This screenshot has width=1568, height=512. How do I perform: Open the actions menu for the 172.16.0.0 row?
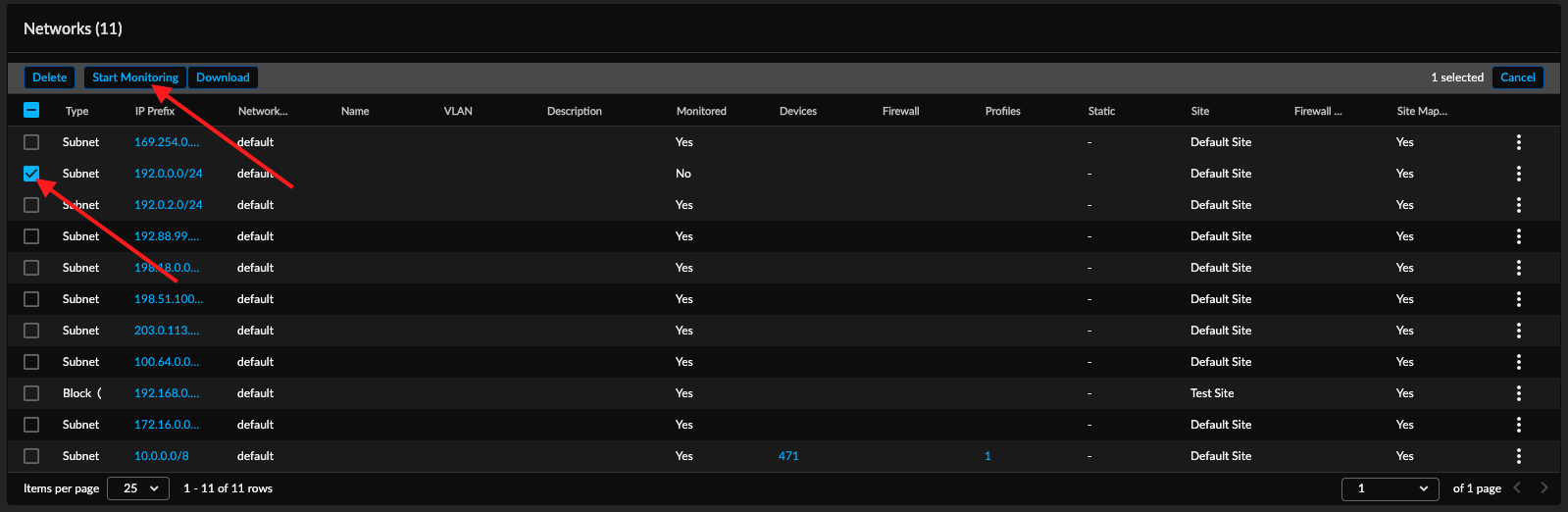(x=1518, y=425)
